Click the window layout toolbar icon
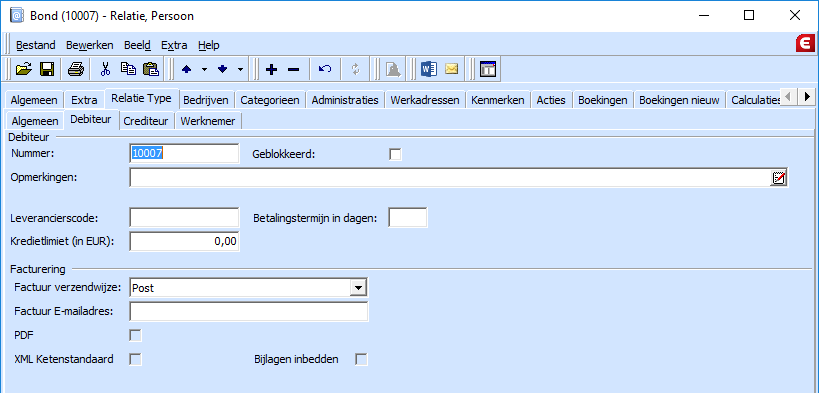Viewport: 819px width, 393px height. (488, 69)
